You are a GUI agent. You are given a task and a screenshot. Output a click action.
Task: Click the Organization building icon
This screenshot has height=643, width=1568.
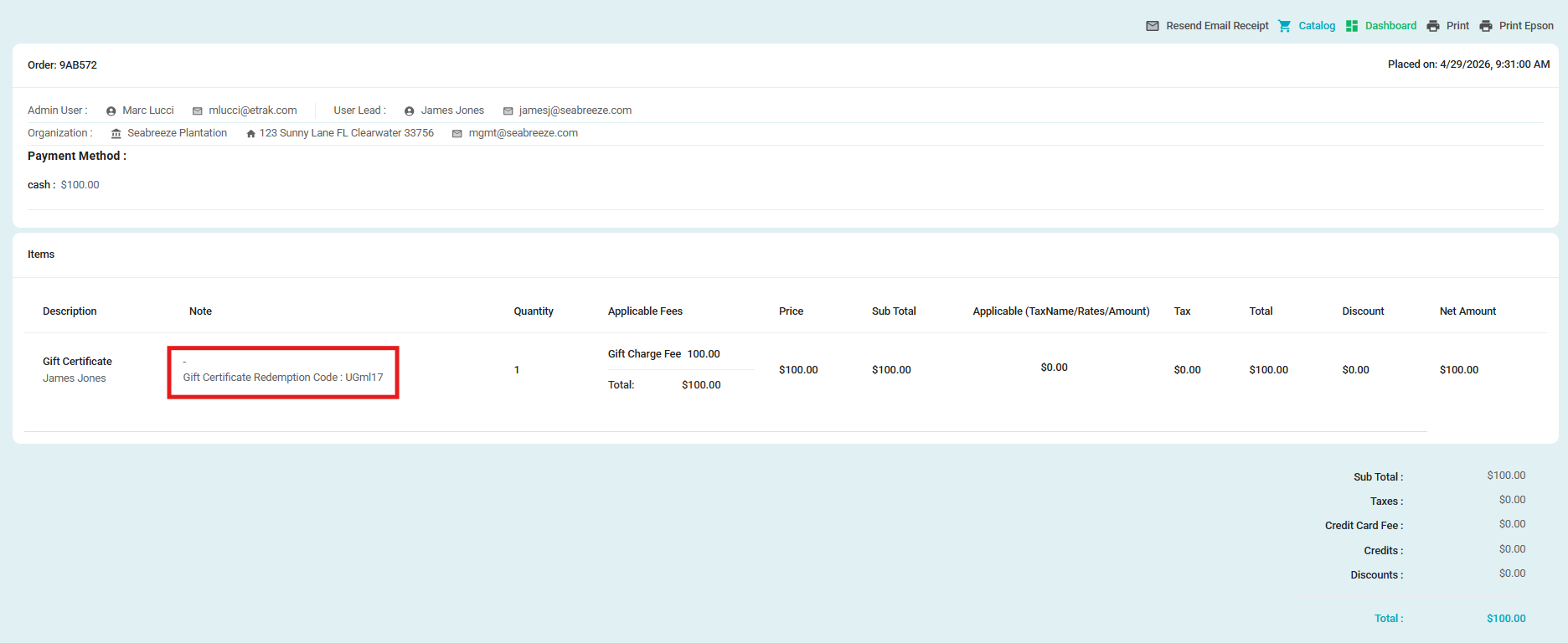[x=116, y=134]
